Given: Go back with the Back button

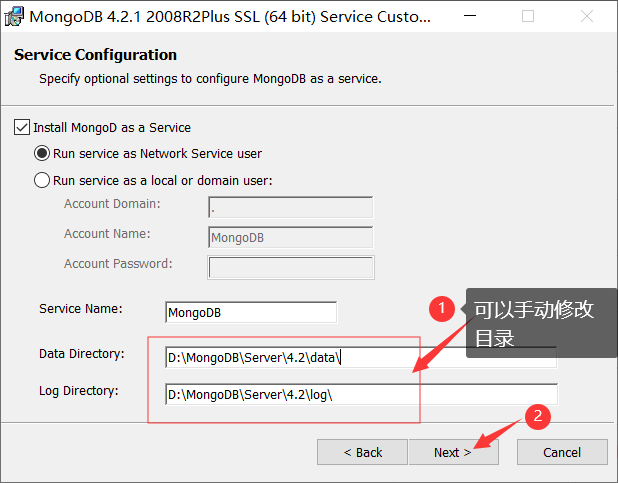Looking at the screenshot, I should [x=362, y=452].
